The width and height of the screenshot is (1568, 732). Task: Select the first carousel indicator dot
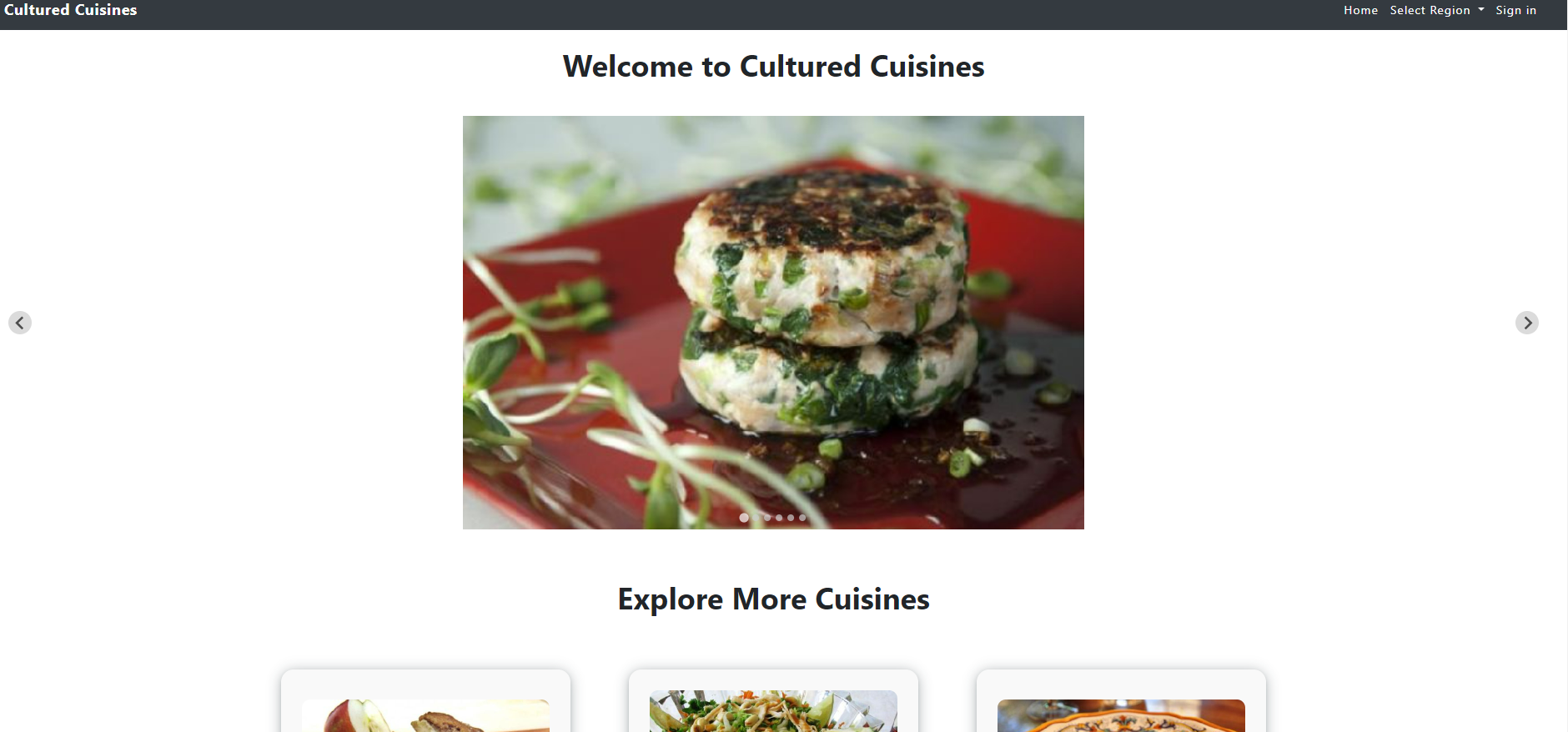point(744,518)
